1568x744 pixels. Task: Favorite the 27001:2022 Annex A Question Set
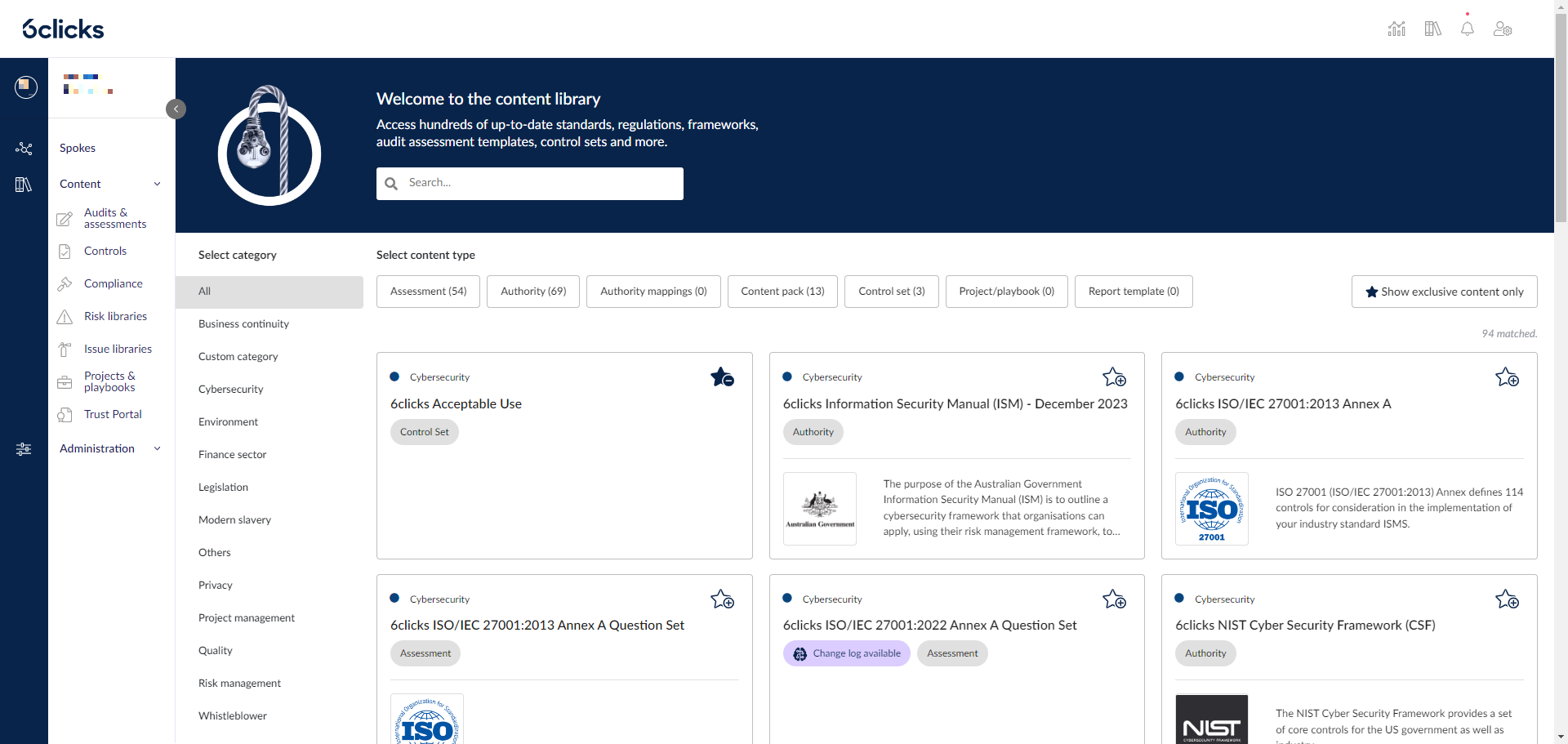[x=1114, y=599]
